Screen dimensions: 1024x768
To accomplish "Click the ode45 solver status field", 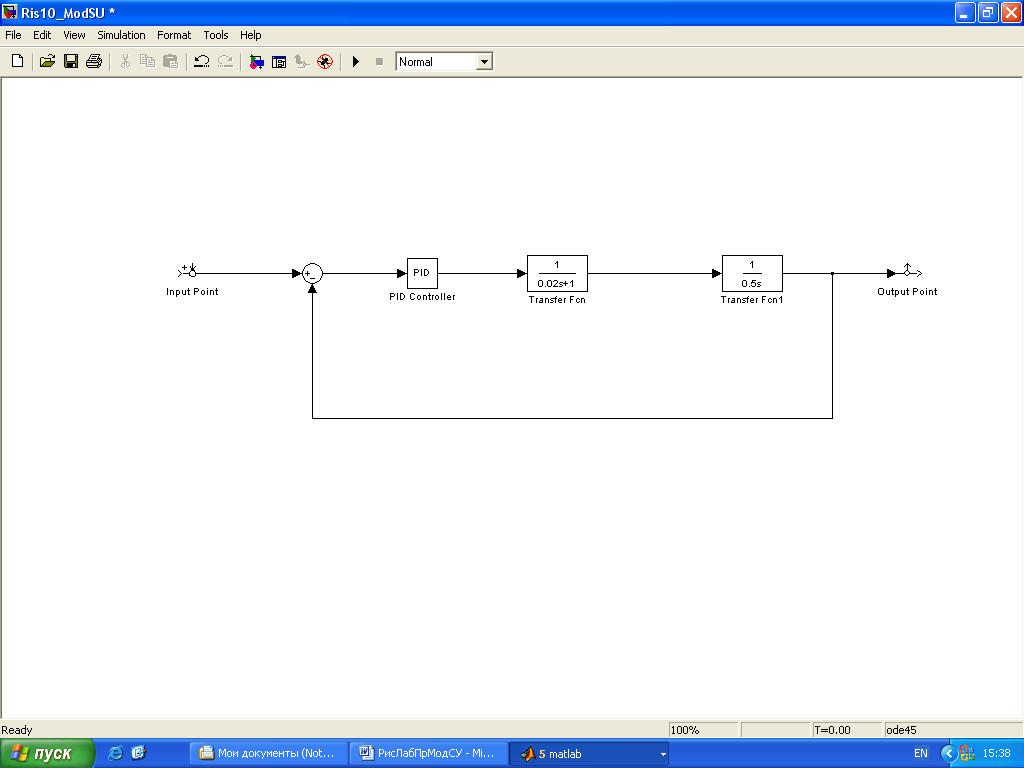I will [x=953, y=730].
